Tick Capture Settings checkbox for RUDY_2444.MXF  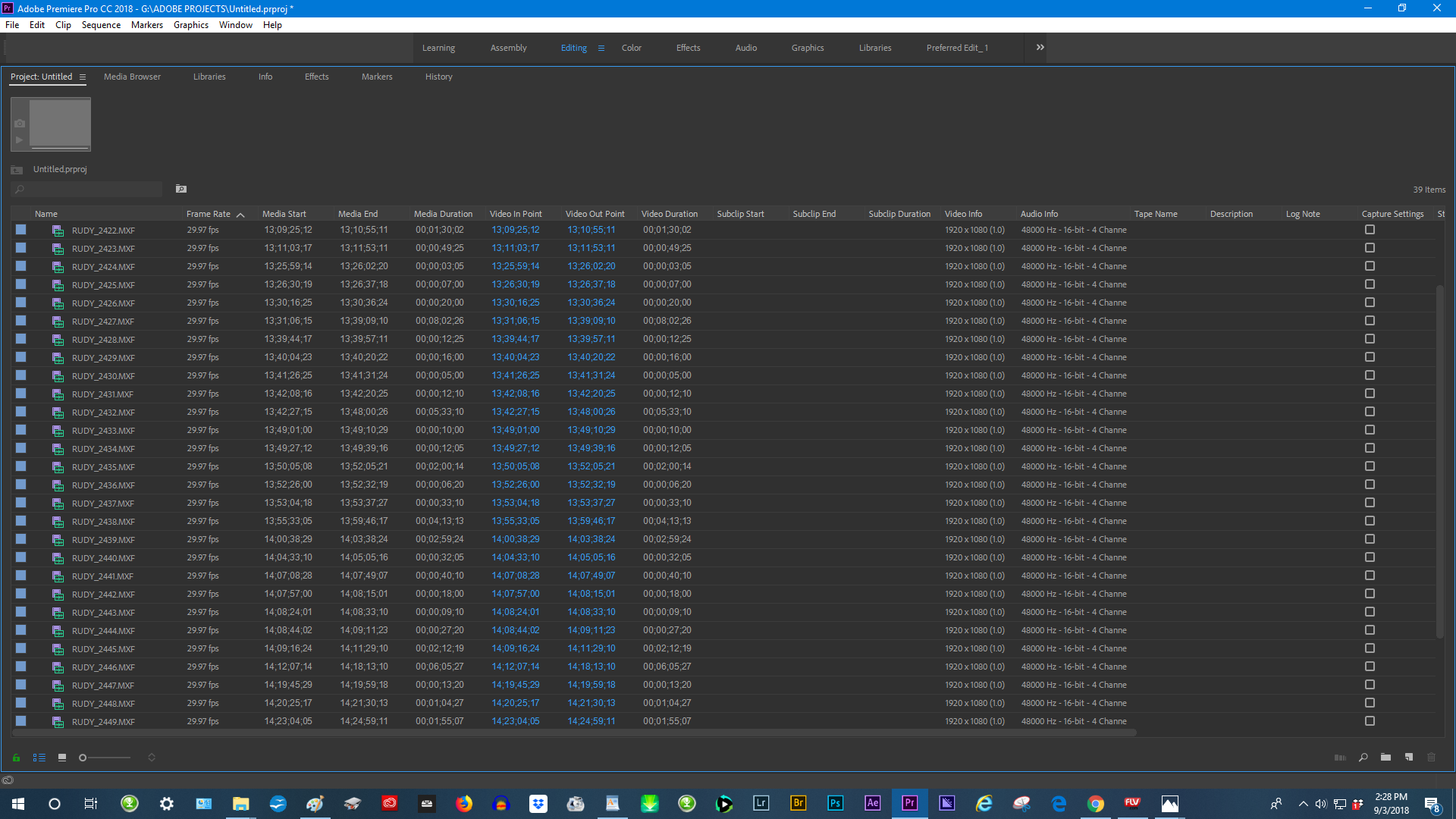pos(1370,630)
